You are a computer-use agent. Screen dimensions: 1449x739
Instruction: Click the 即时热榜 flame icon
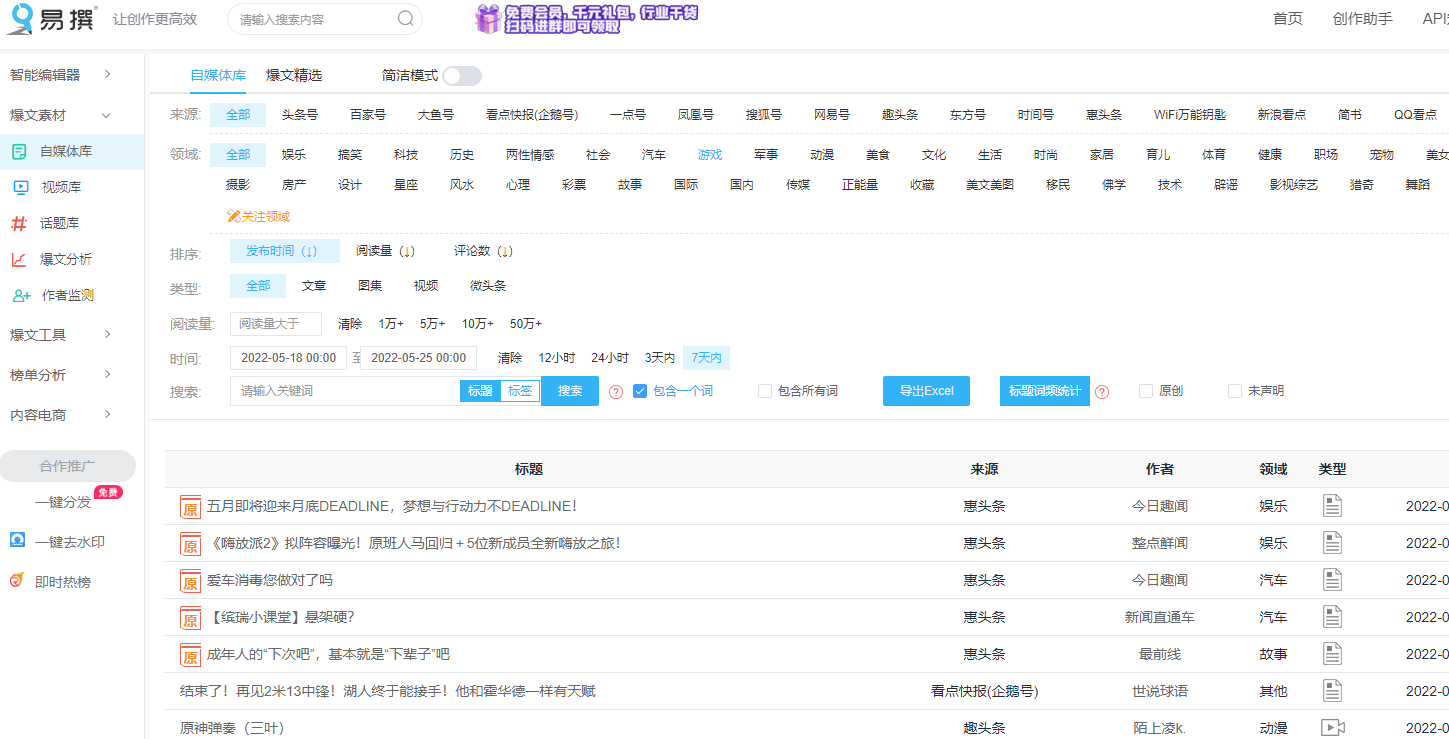[17, 581]
